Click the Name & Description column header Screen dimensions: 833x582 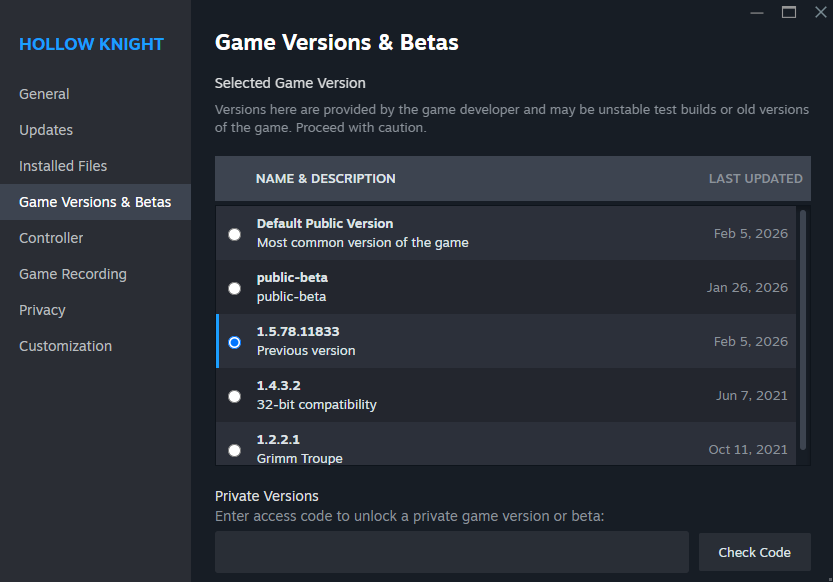click(325, 179)
